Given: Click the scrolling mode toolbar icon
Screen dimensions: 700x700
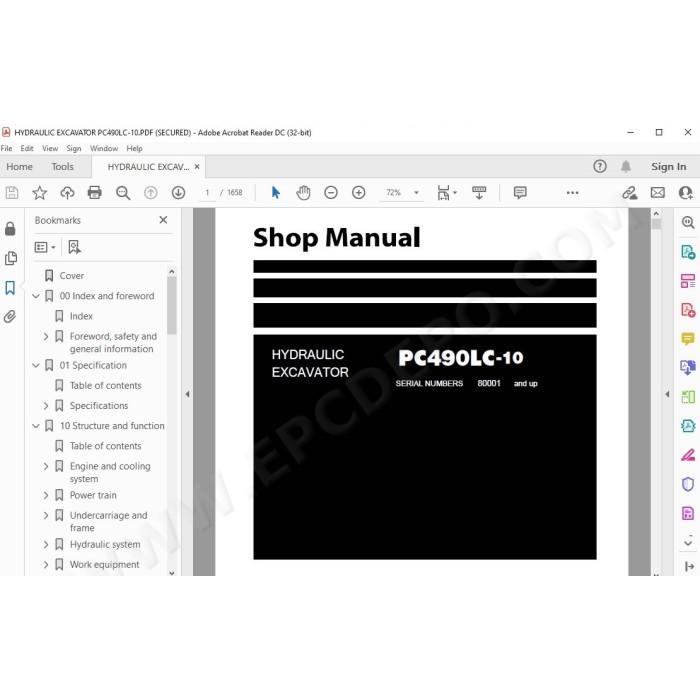Looking at the screenshot, I should click(479, 192).
